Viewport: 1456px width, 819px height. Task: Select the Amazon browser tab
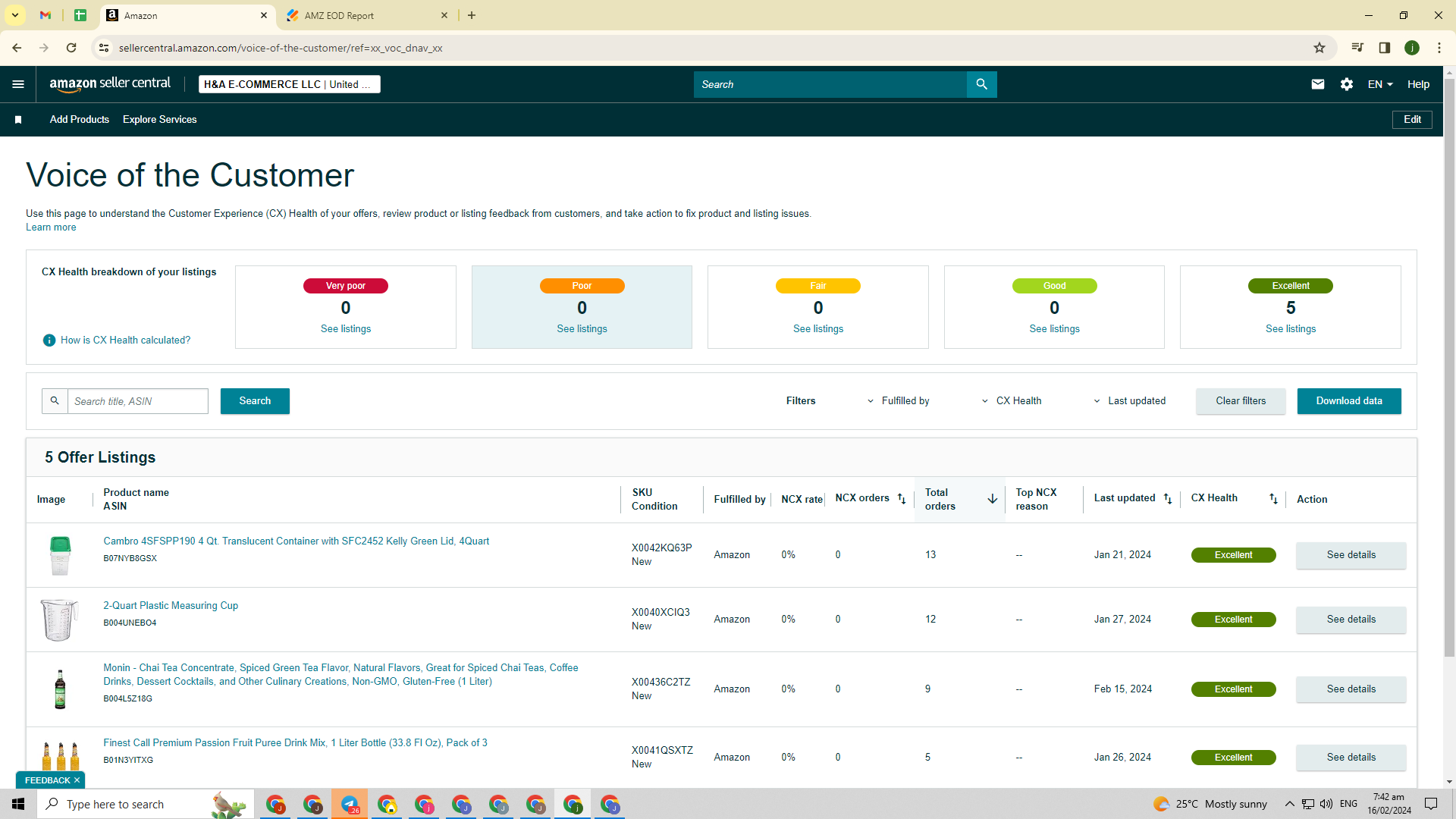[x=187, y=15]
